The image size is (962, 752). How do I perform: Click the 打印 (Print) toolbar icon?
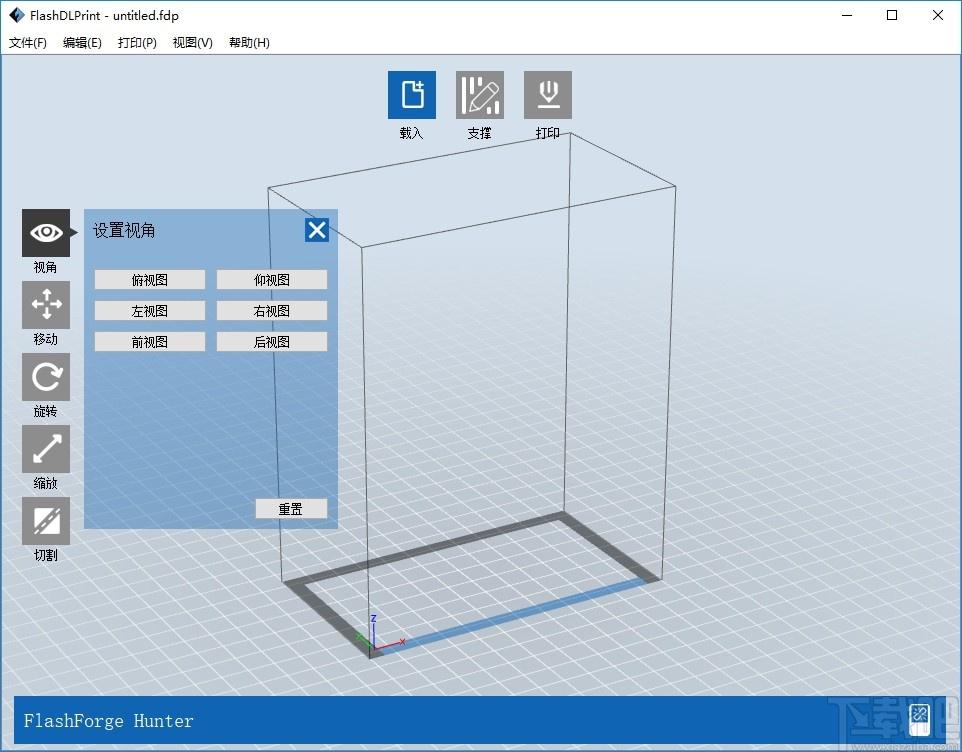tap(548, 94)
